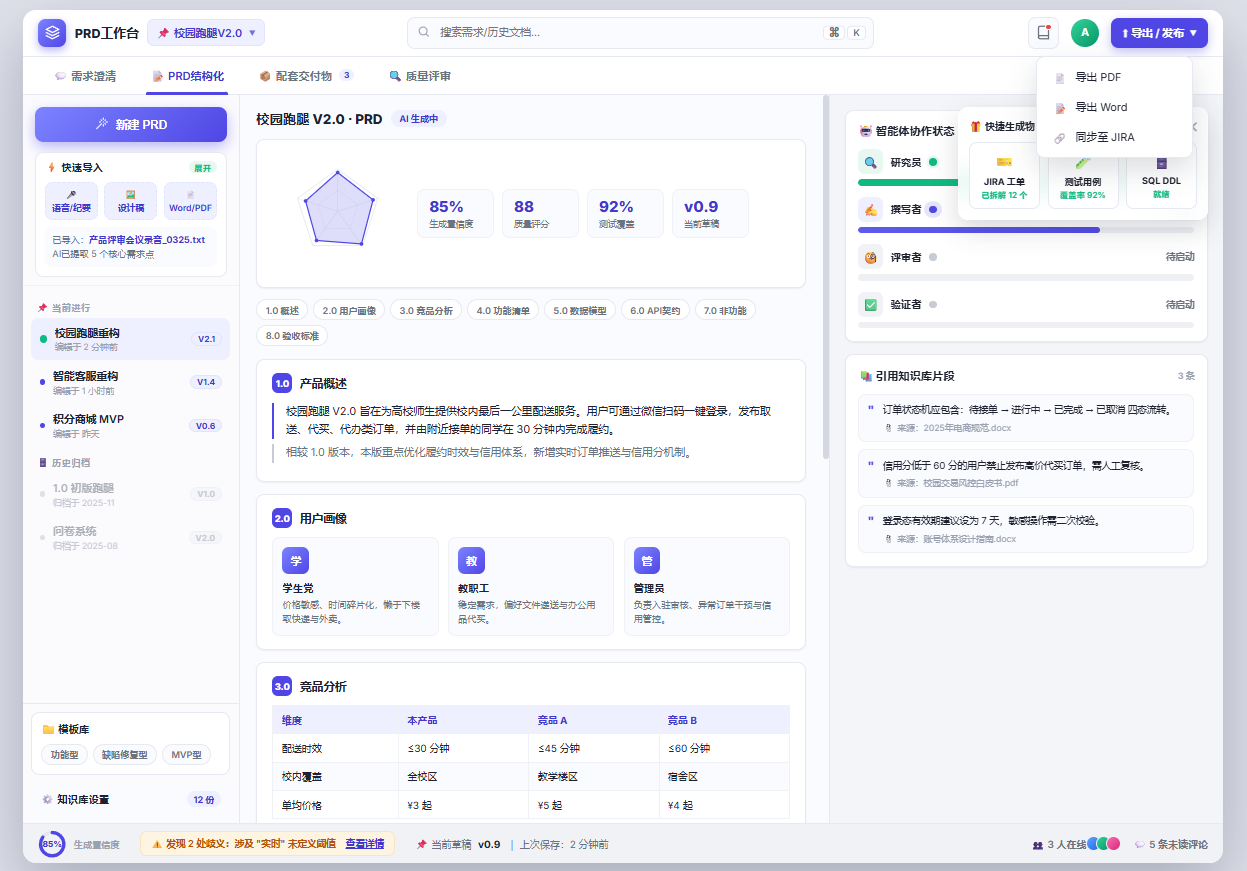Image resolution: width=1247 pixels, height=871 pixels.
Task: Click the radar chart thumbnail
Action: click(338, 209)
